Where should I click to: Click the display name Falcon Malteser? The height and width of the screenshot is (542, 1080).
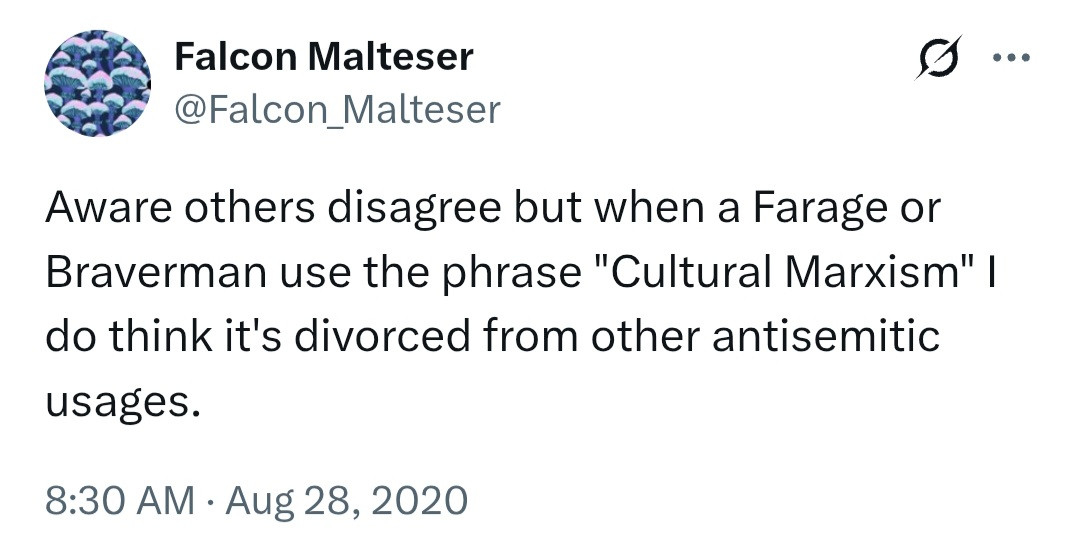[x=323, y=57]
